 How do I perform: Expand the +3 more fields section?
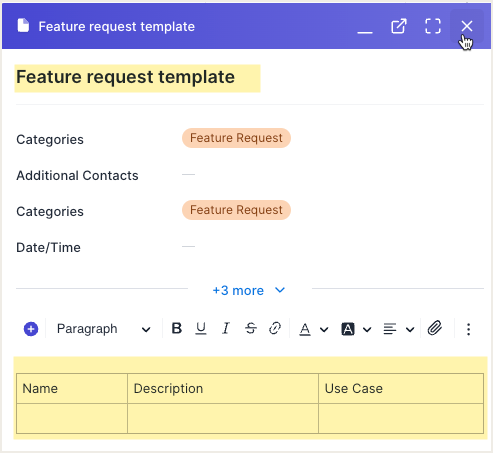[x=249, y=290]
